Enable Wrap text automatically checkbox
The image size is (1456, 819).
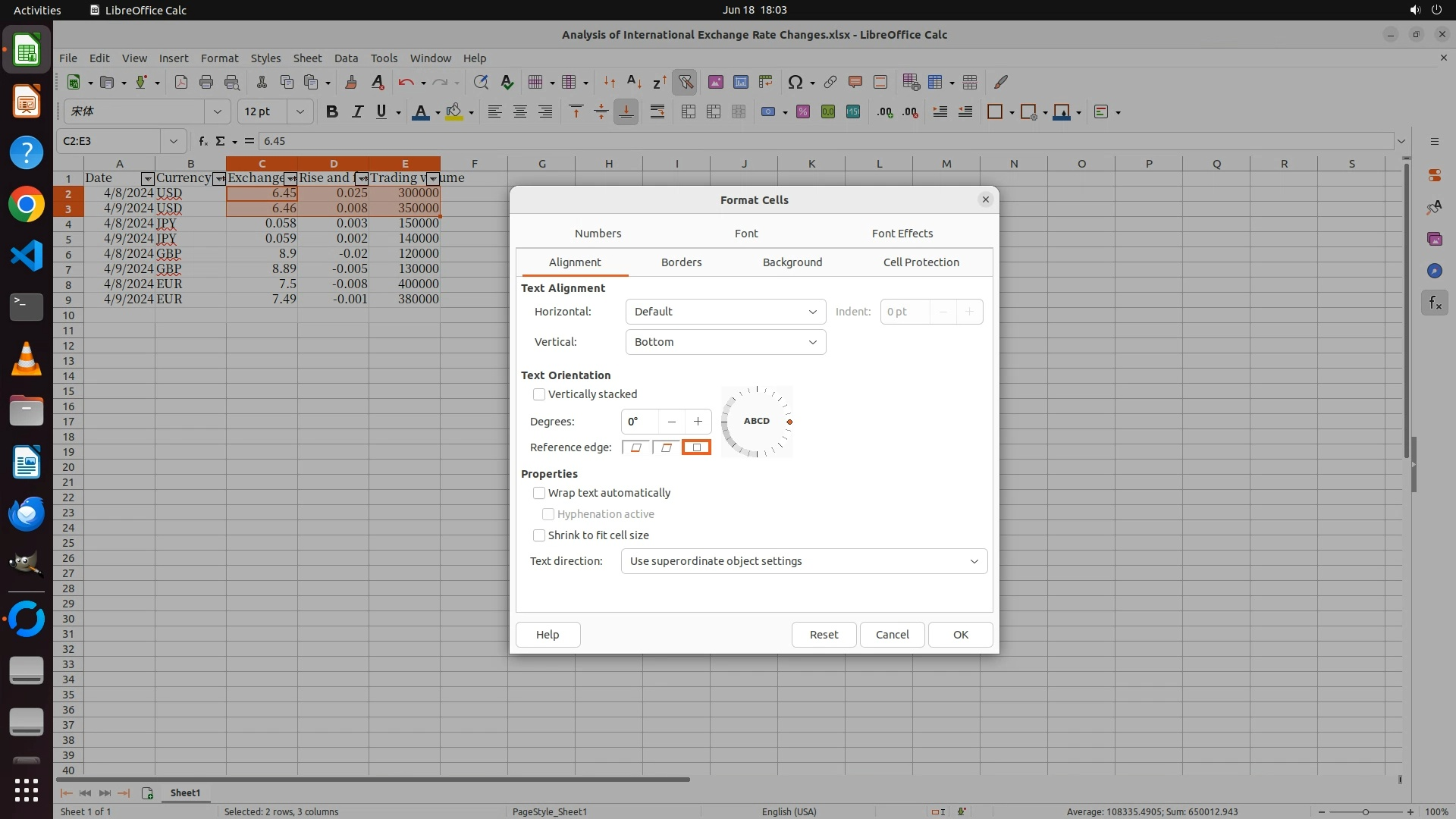pos(539,493)
